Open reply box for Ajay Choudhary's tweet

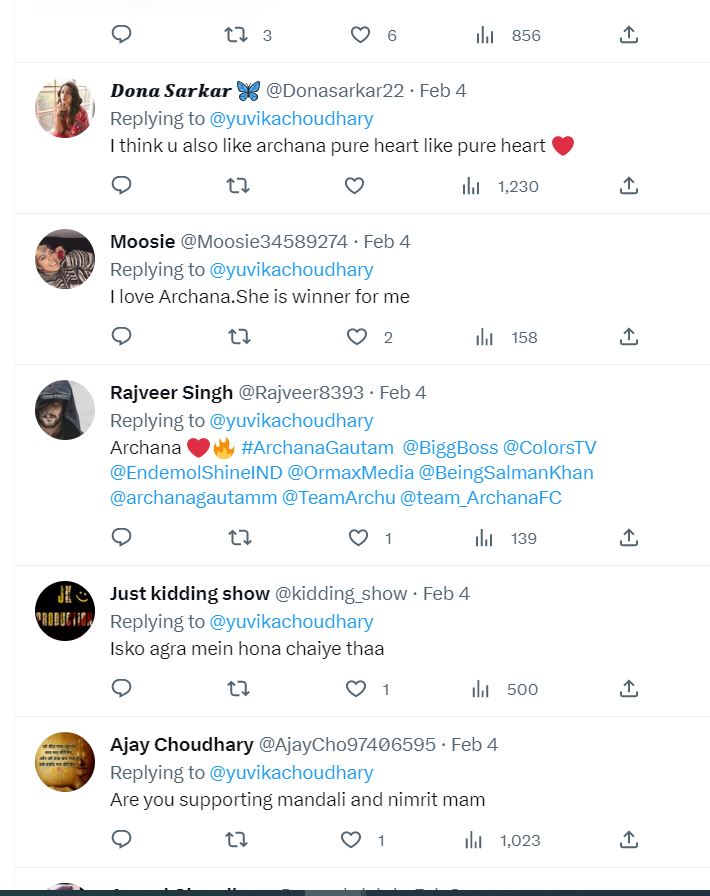pyautogui.click(x=121, y=840)
